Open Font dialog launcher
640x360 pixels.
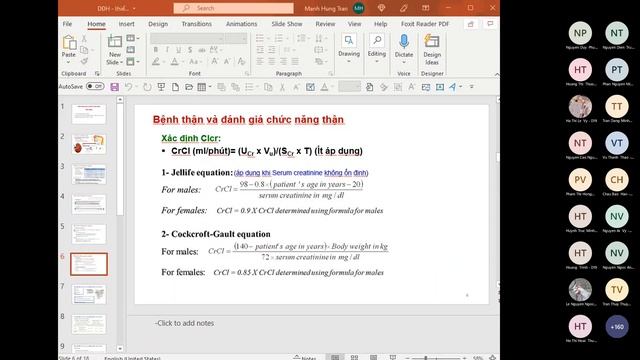tap(247, 73)
